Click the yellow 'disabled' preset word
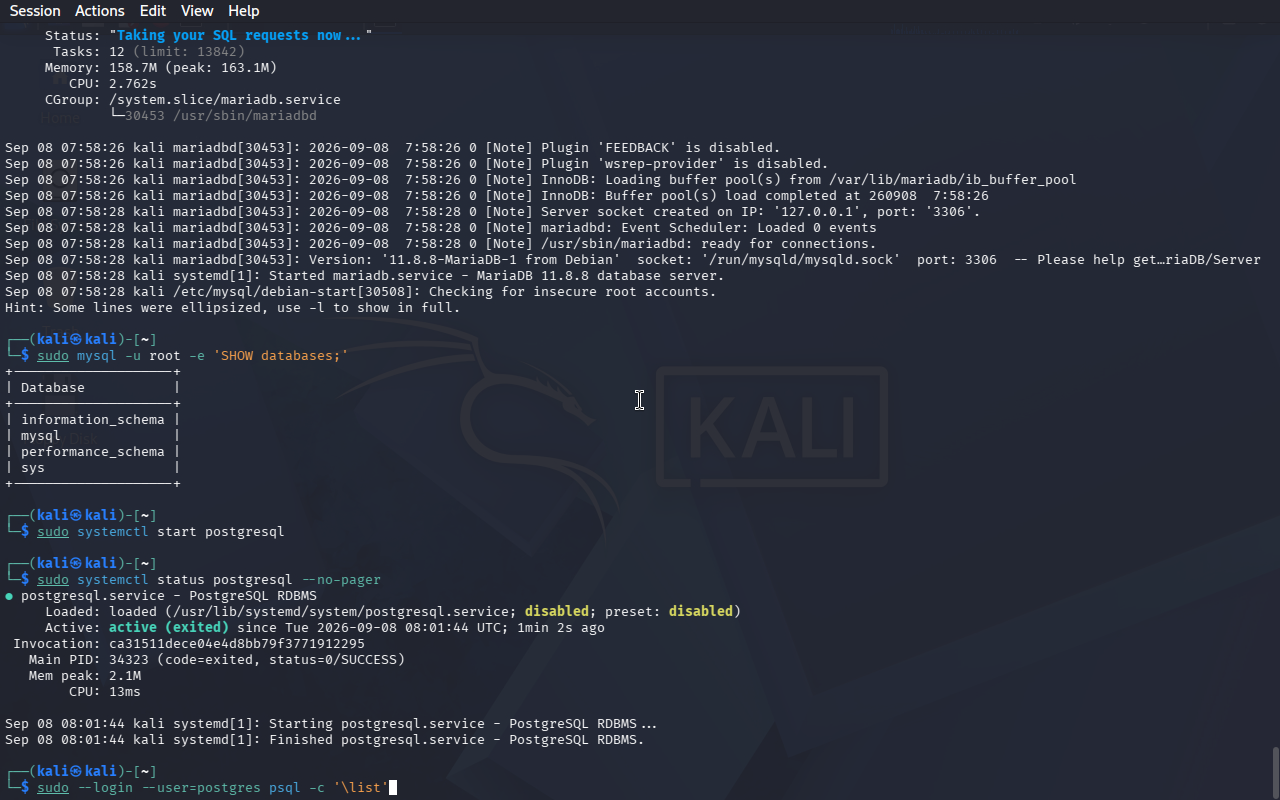Viewport: 1280px width, 800px height. 701,612
